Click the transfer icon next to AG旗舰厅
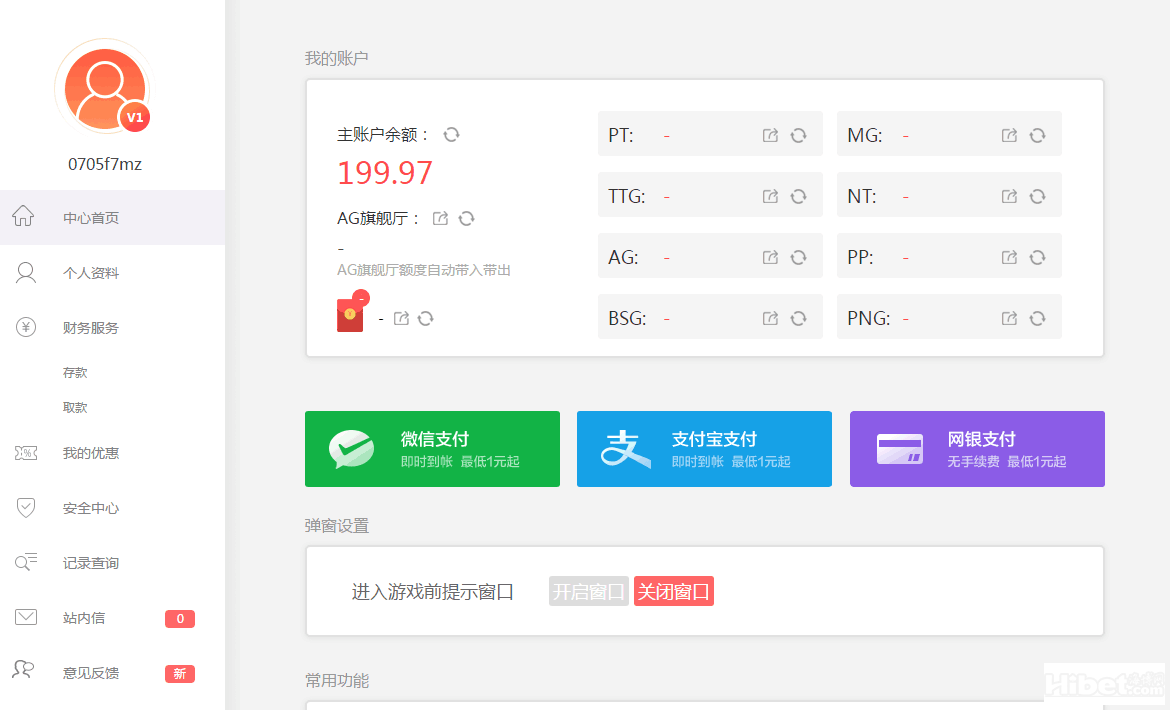 (x=440, y=218)
